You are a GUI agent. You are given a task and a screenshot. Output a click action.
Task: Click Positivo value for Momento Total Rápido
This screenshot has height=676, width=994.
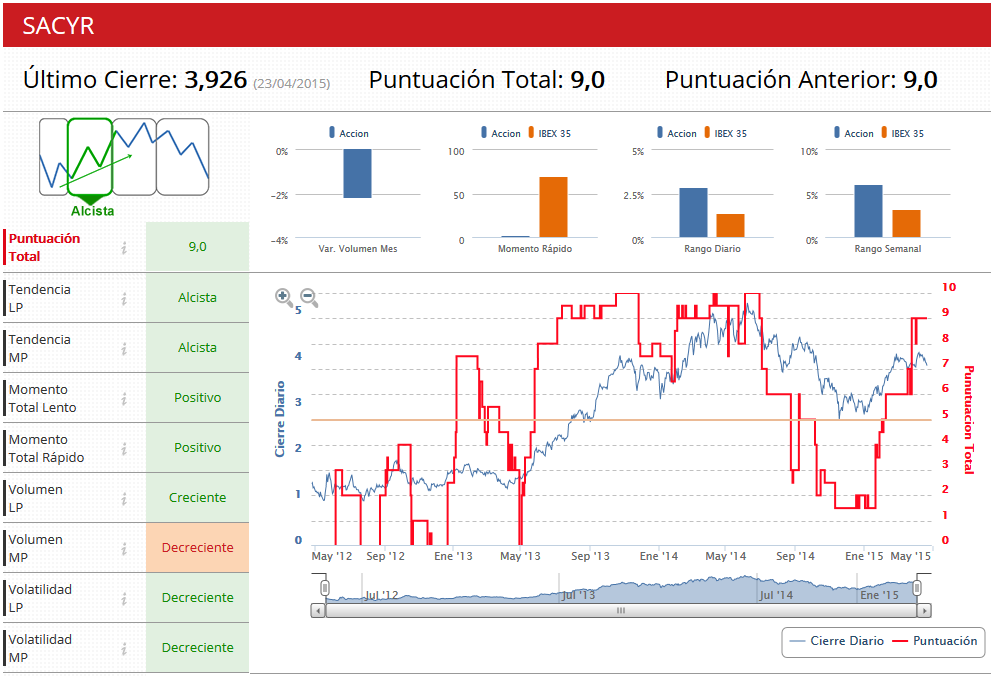click(x=198, y=448)
